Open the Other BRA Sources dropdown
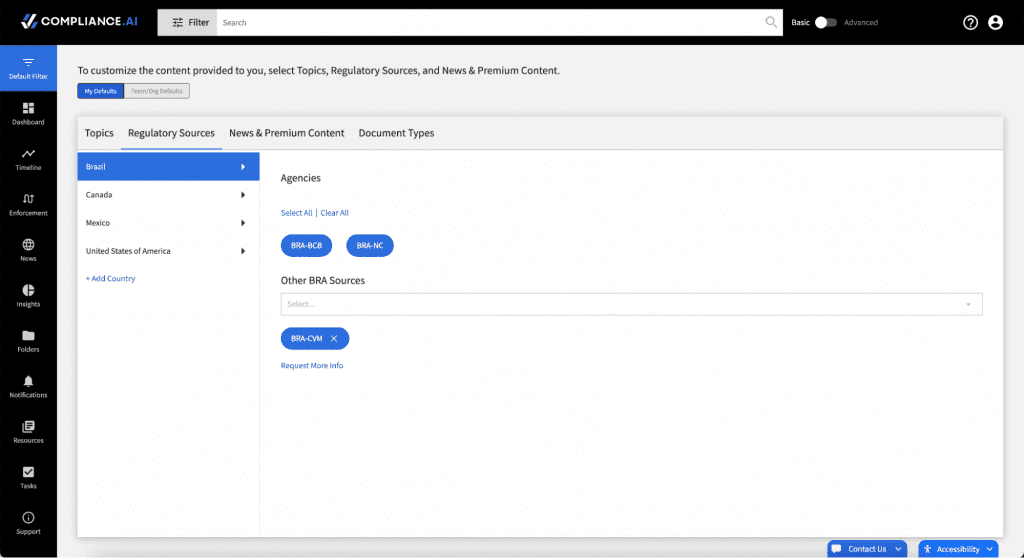1024x558 pixels. click(632, 304)
